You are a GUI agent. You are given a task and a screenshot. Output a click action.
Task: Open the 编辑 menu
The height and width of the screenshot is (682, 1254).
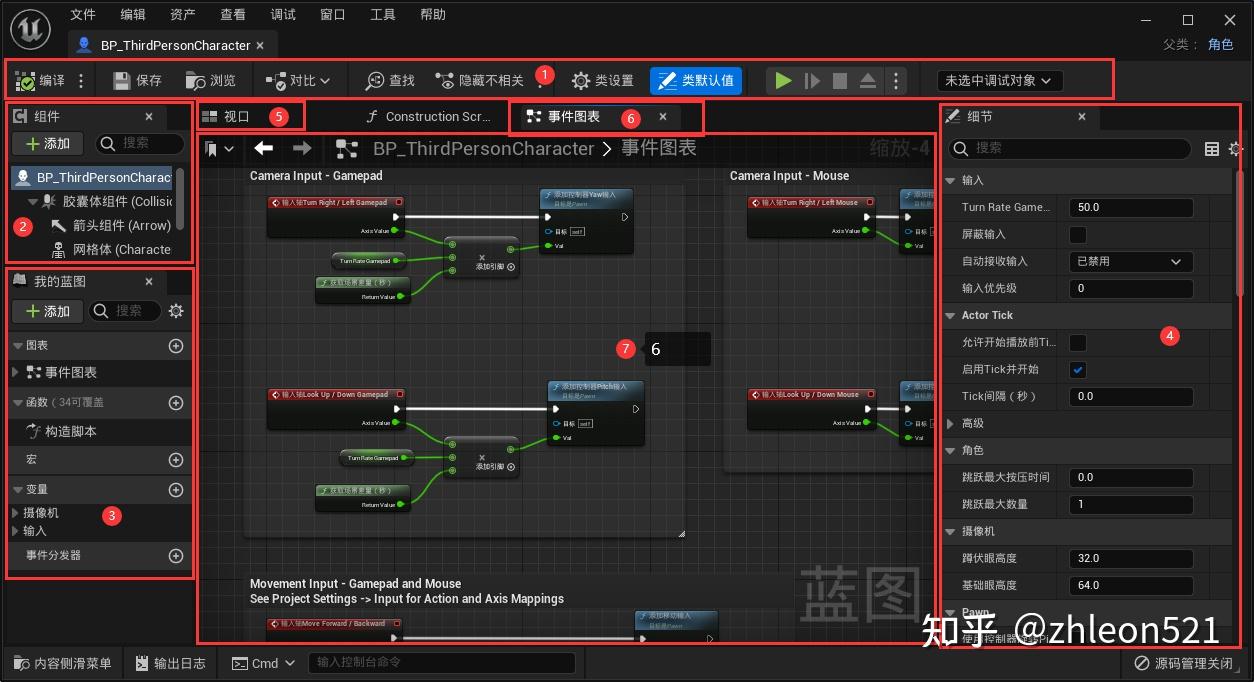point(132,14)
